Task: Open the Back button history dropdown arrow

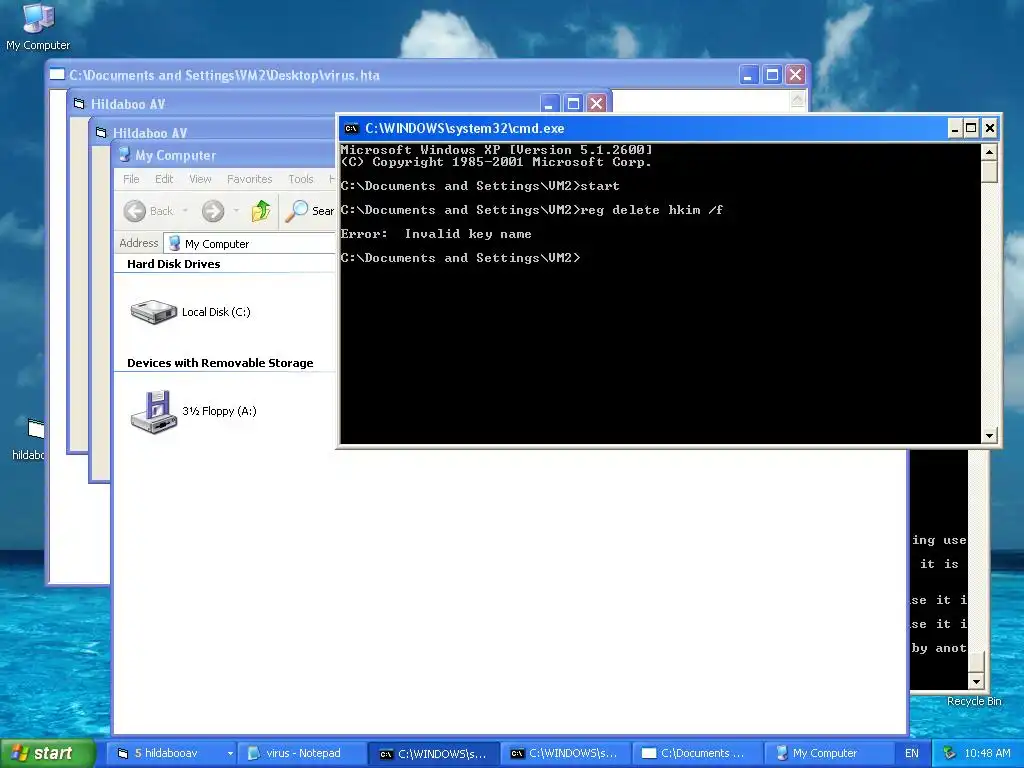Action: coord(185,211)
